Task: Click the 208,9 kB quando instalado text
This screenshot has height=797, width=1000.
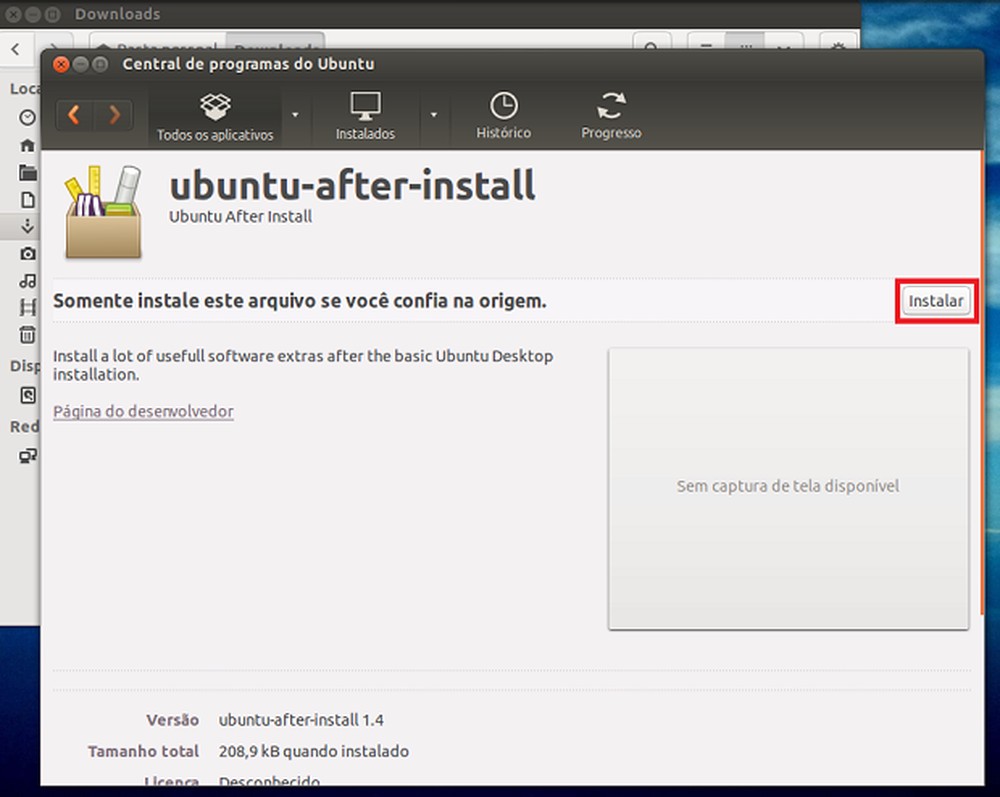Action: pyautogui.click(x=314, y=752)
